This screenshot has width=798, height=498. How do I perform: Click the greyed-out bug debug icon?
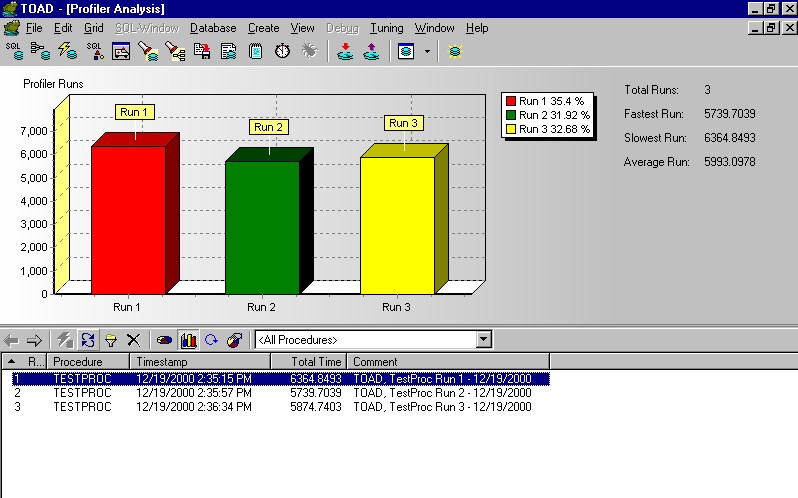click(309, 51)
